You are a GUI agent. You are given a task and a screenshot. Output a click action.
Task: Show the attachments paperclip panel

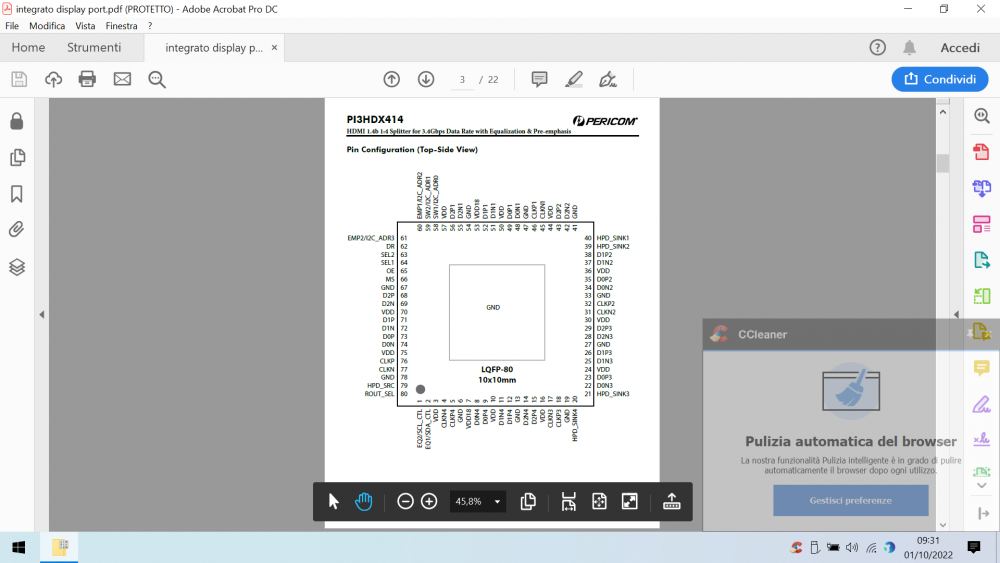click(x=17, y=230)
